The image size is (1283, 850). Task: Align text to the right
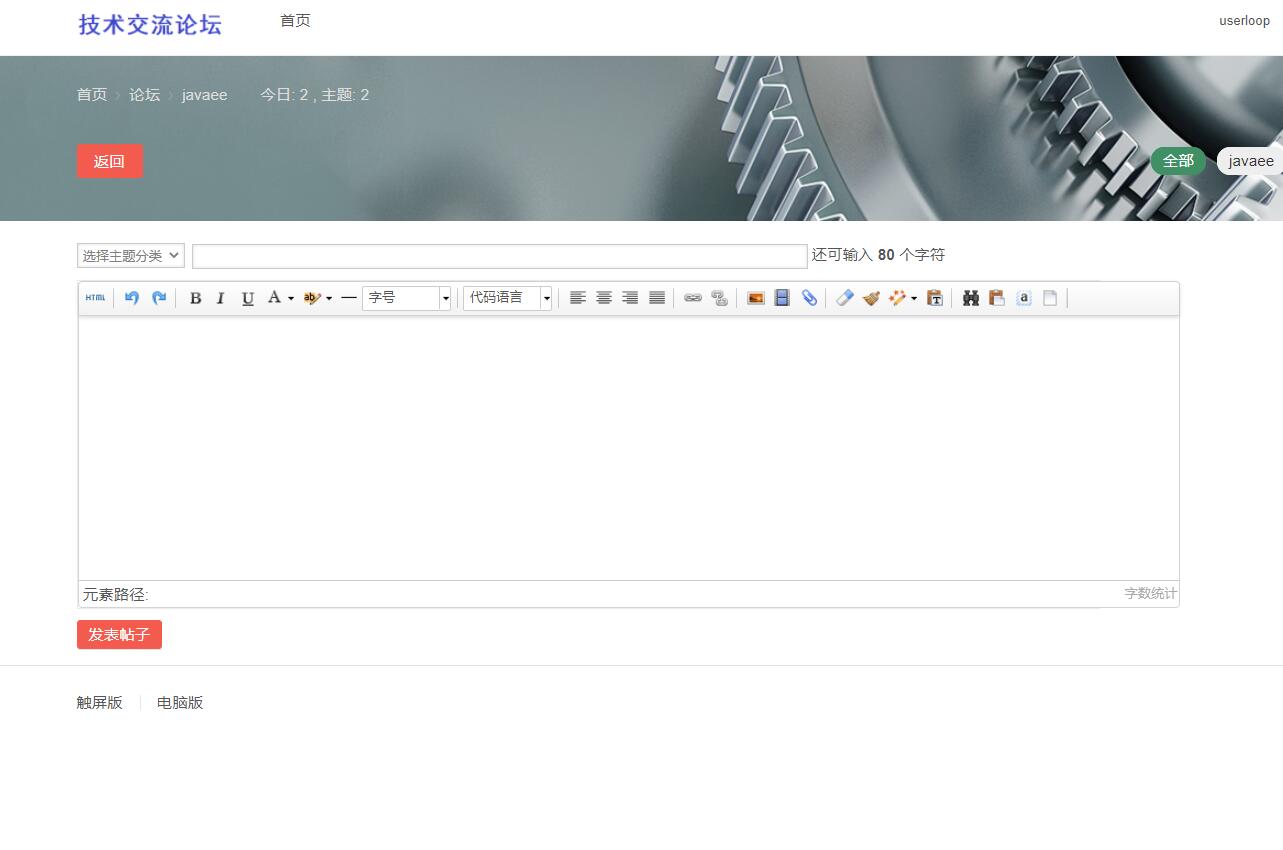[x=630, y=298]
